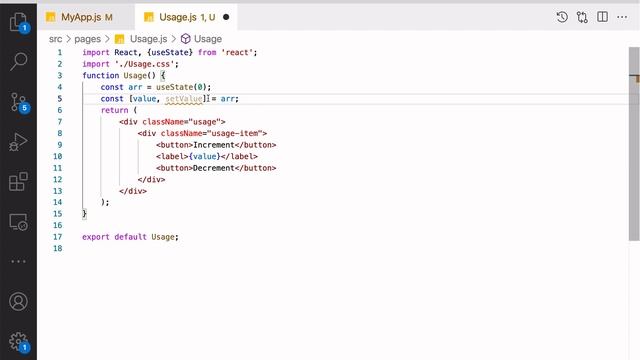Viewport: 640px width, 360px height.
Task: Open changes compare icon in editor toolbar
Action: pyautogui.click(x=582, y=17)
